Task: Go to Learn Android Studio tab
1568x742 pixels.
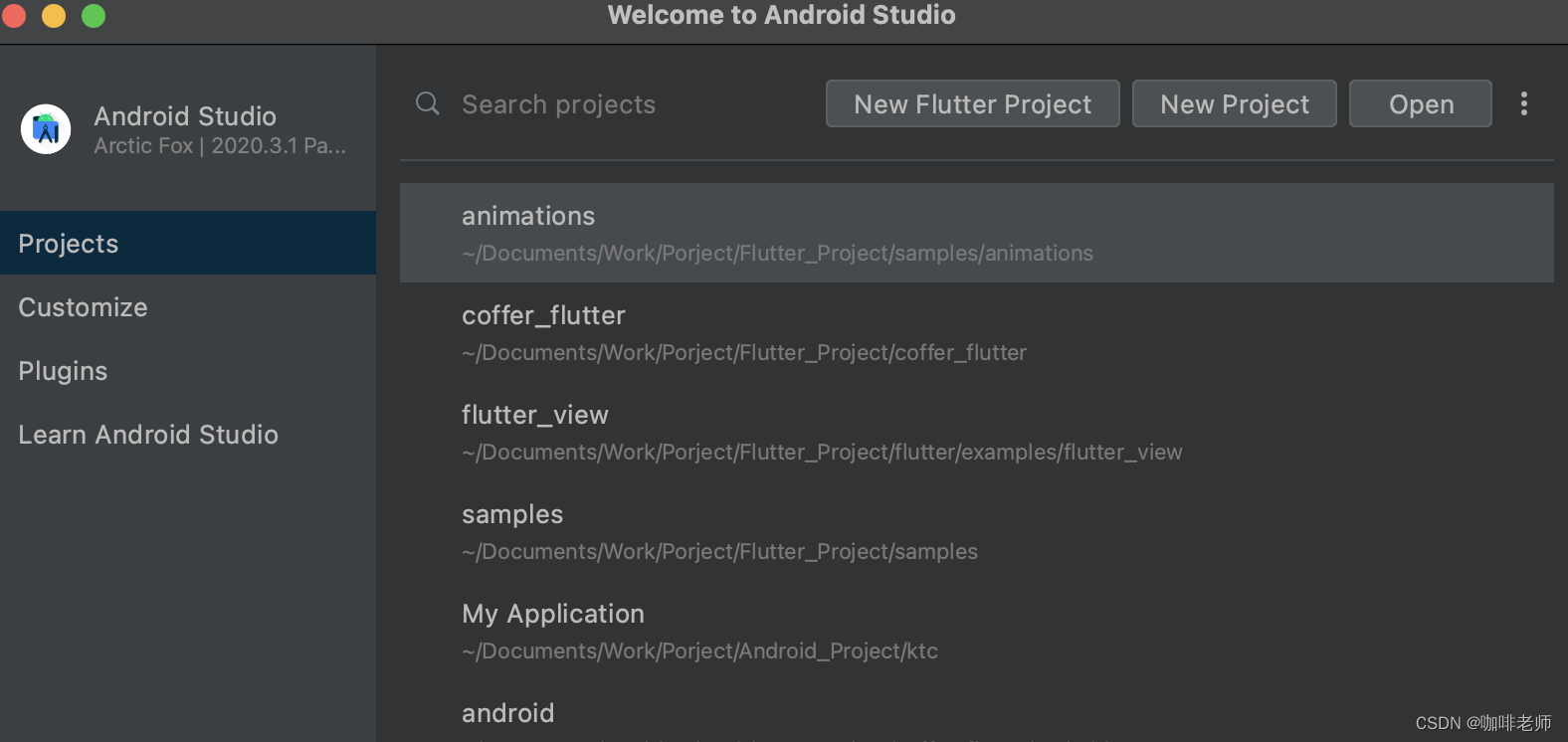Action: click(188, 434)
